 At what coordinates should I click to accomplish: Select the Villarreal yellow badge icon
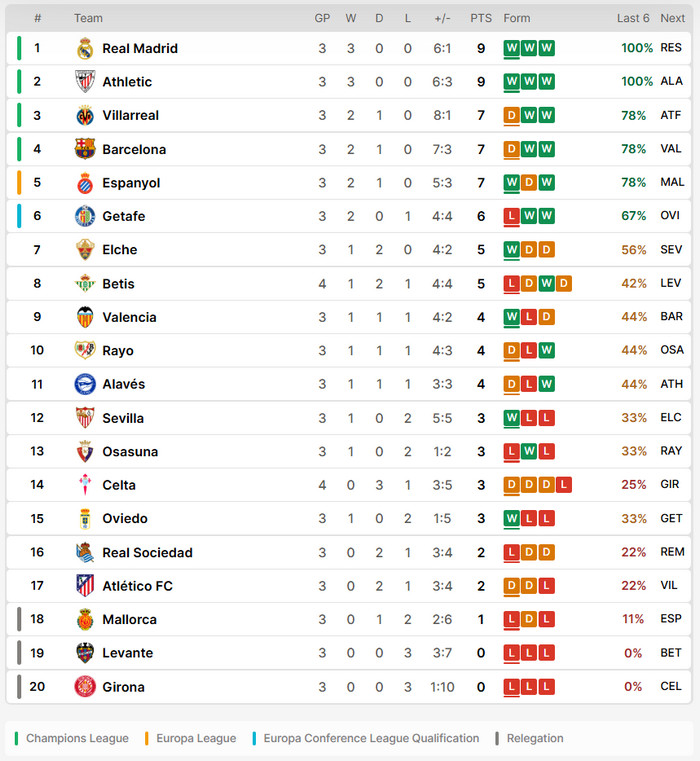85,116
